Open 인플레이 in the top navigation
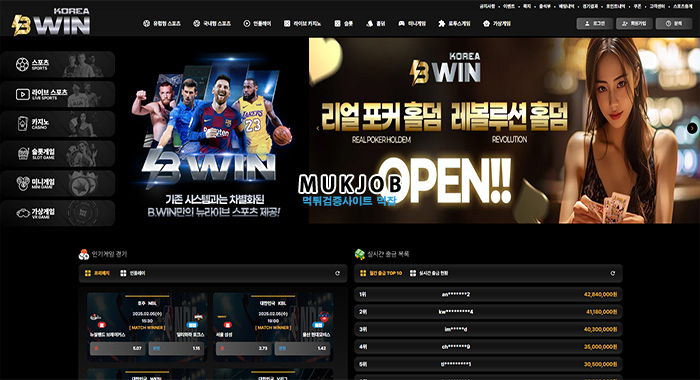Image resolution: width=700 pixels, height=380 pixels. [257, 23]
